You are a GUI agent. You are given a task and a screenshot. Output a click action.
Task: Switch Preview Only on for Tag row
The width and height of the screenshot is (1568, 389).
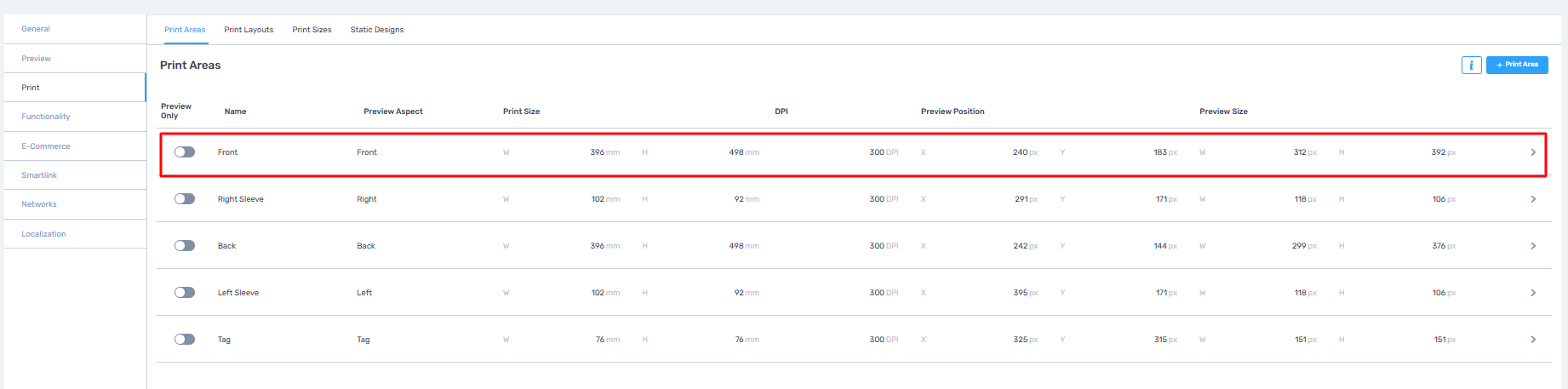pos(185,340)
